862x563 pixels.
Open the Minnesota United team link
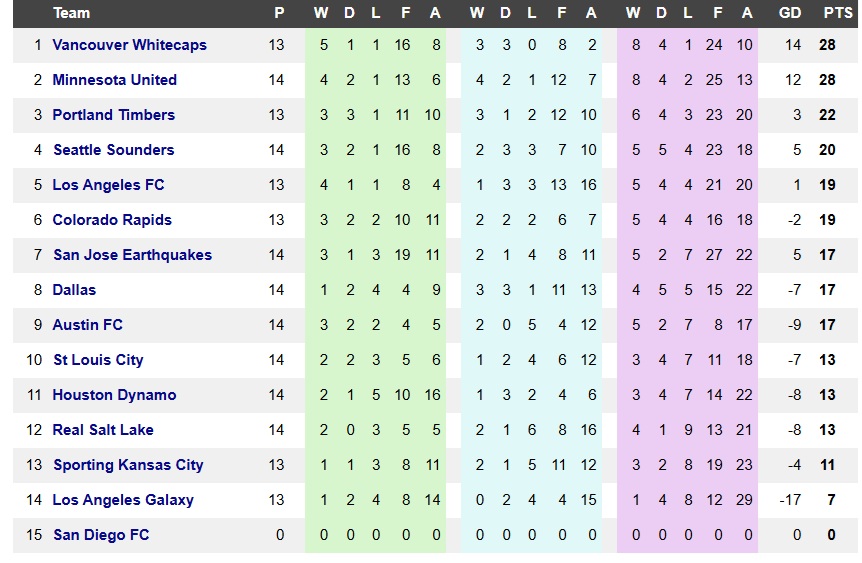[x=114, y=80]
